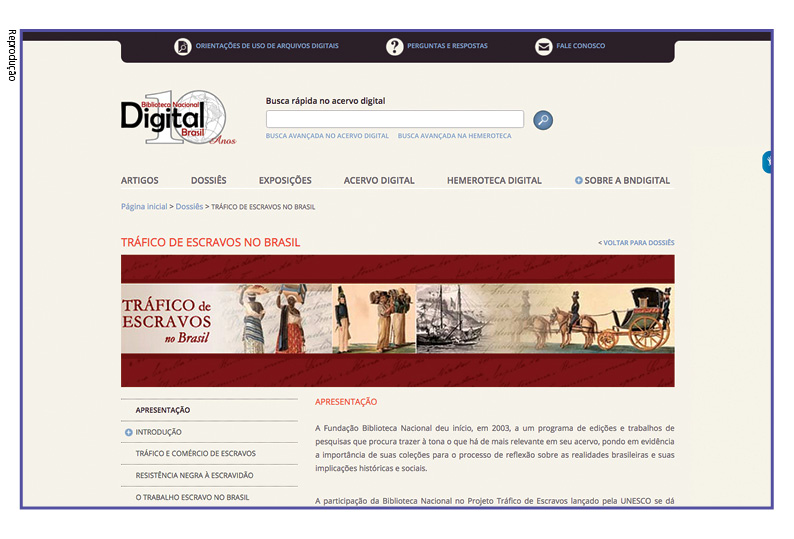Click the digital files guidance icon
794x539 pixels.
[x=183, y=46]
